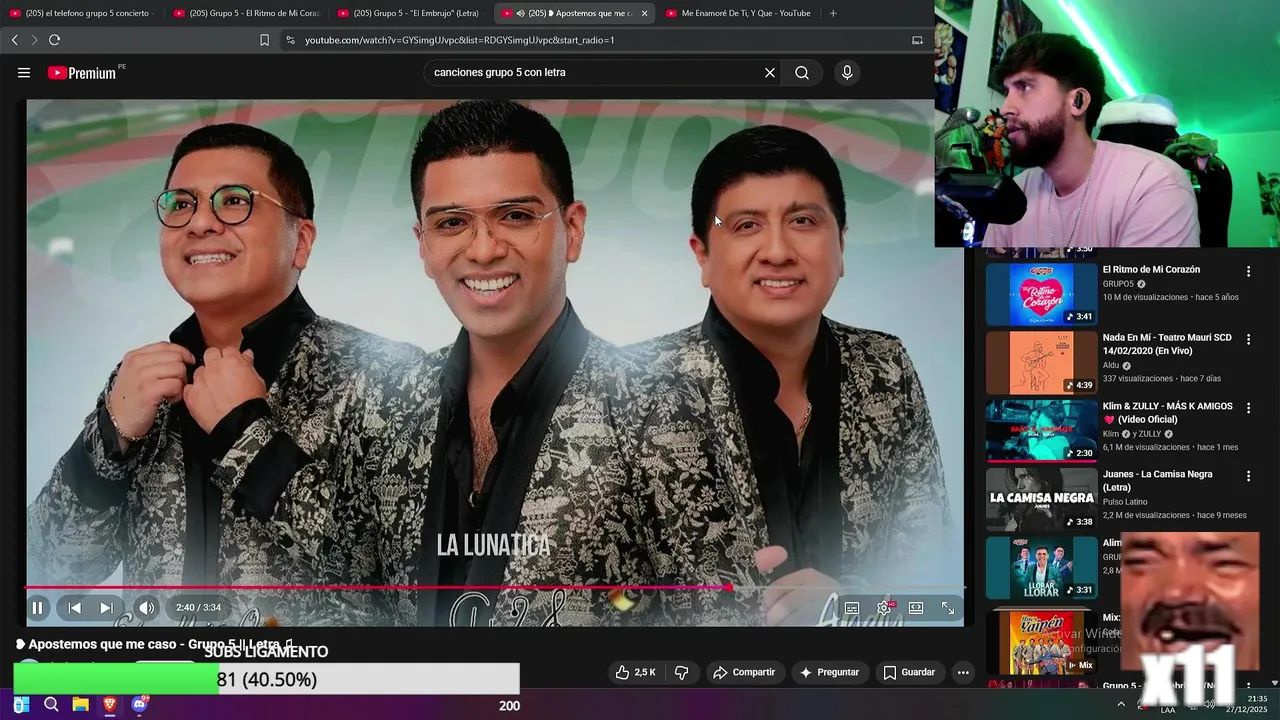1280x720 pixels.
Task: Open options for 'Klim & ZULLY' video
Action: pos(1248,408)
